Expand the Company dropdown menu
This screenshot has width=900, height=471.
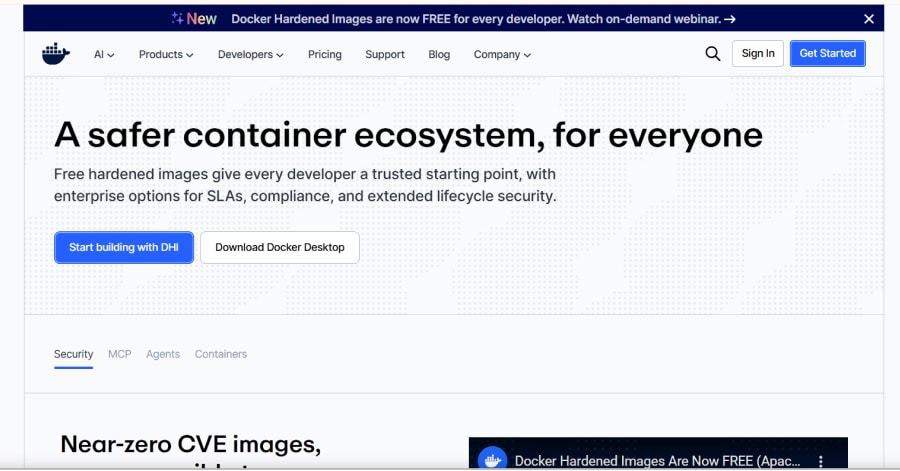[502, 55]
